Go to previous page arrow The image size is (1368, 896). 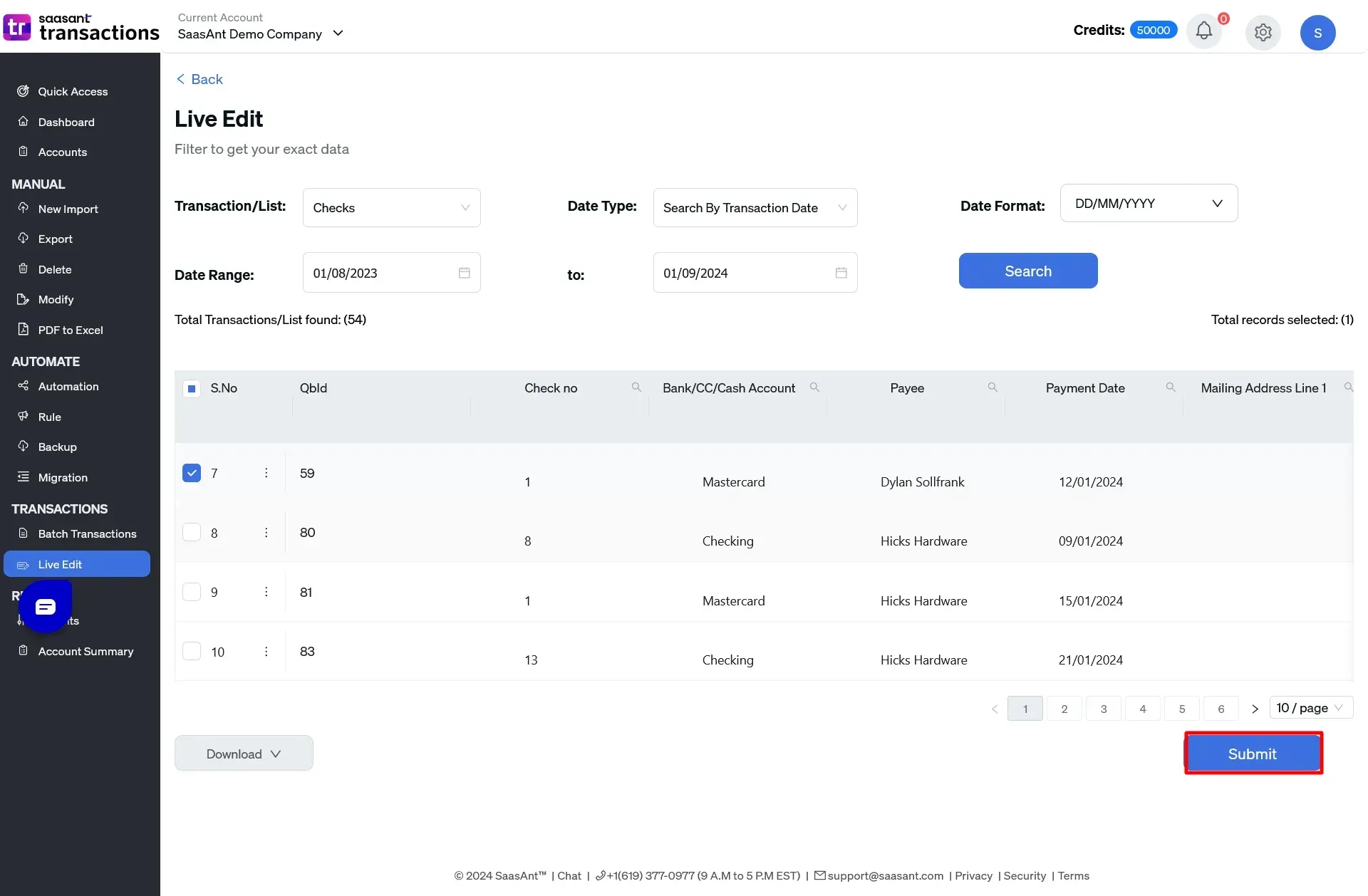click(995, 709)
